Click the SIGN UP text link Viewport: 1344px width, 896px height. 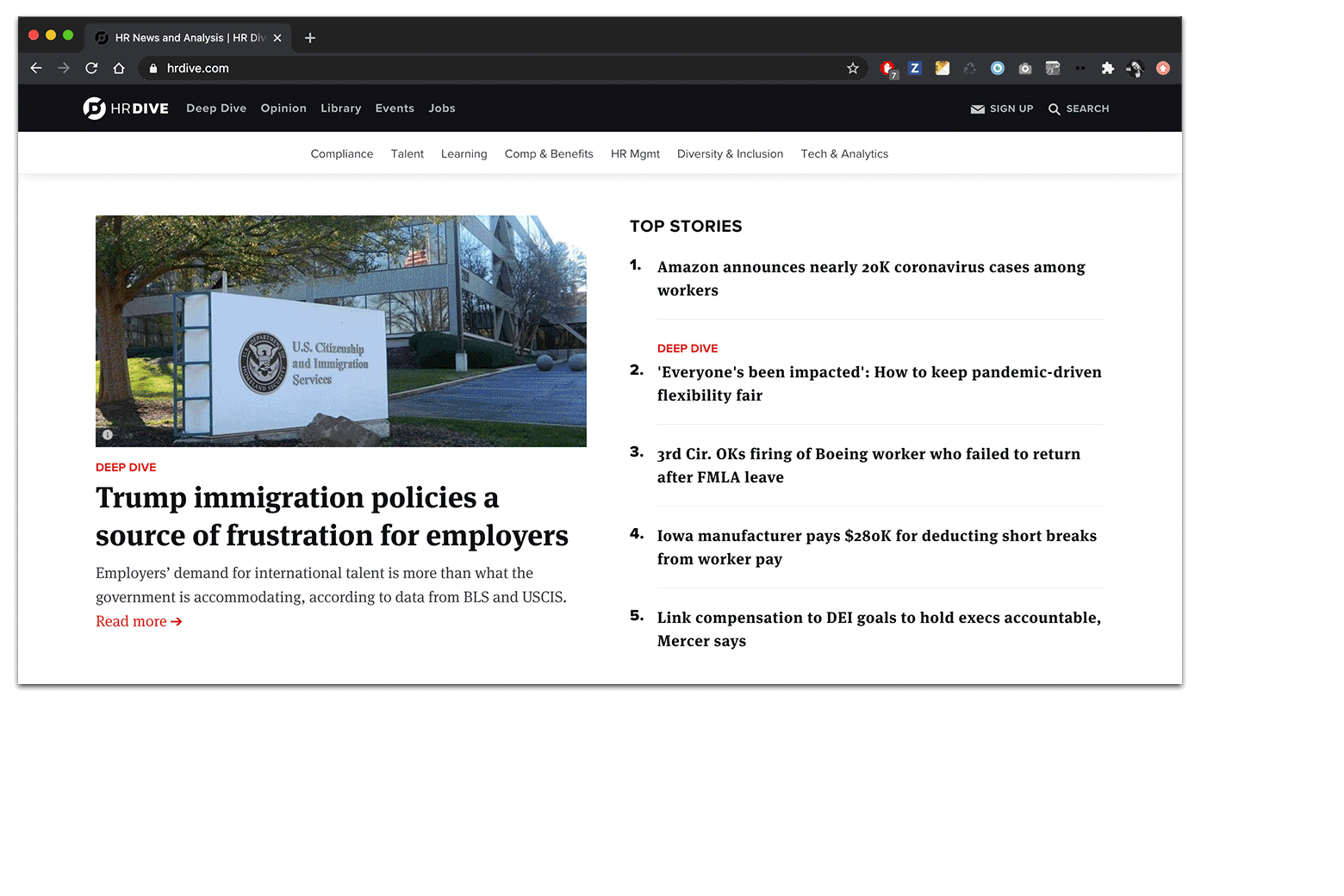pos(1011,109)
